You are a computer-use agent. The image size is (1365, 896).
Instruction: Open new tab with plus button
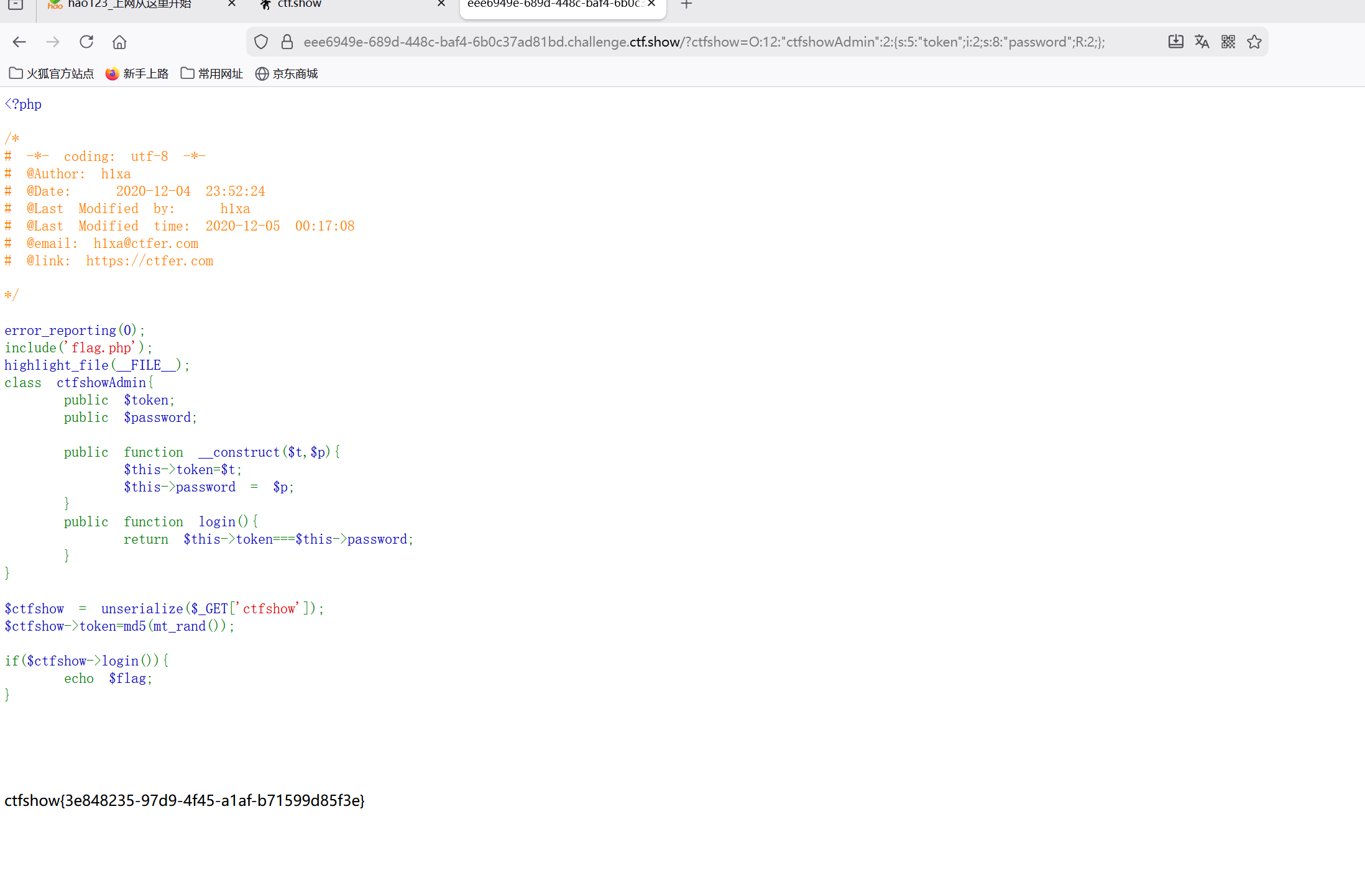686,5
